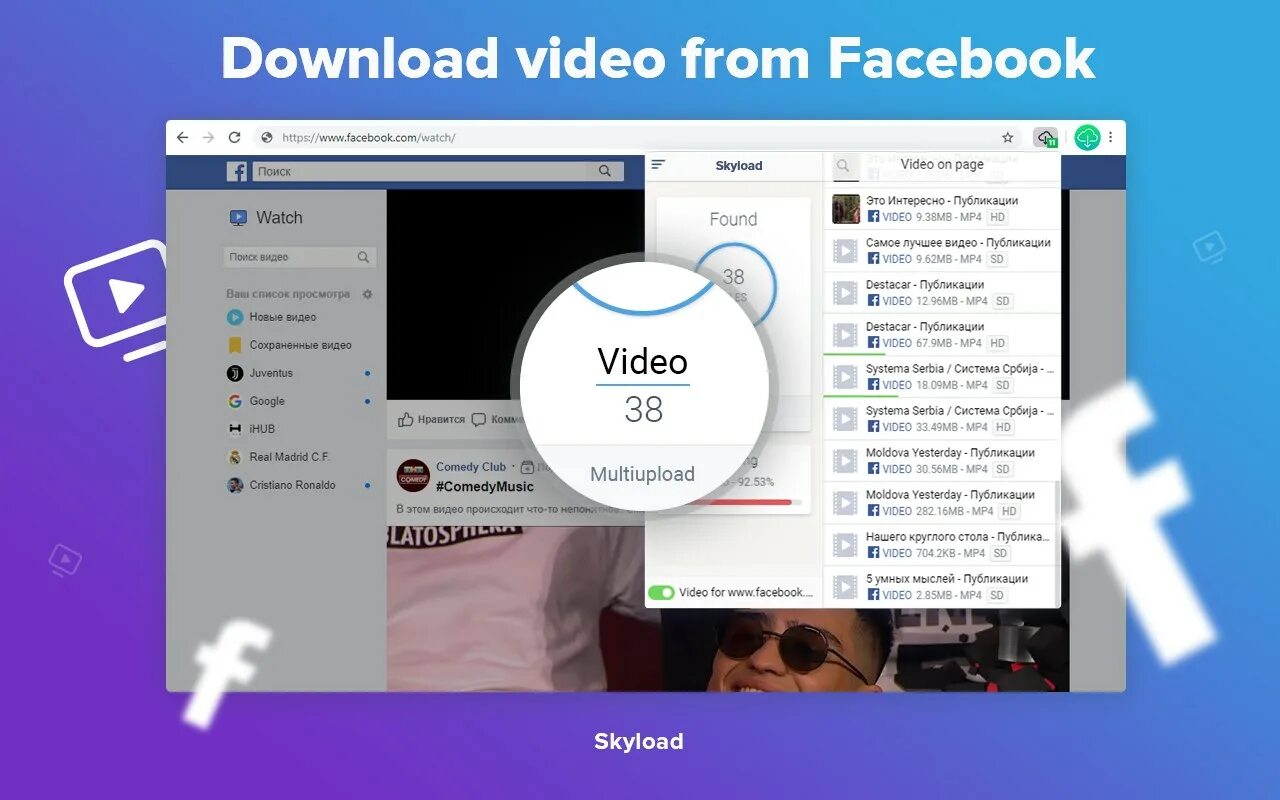Click the Watch TV icon
1280x800 pixels.
tap(238, 217)
